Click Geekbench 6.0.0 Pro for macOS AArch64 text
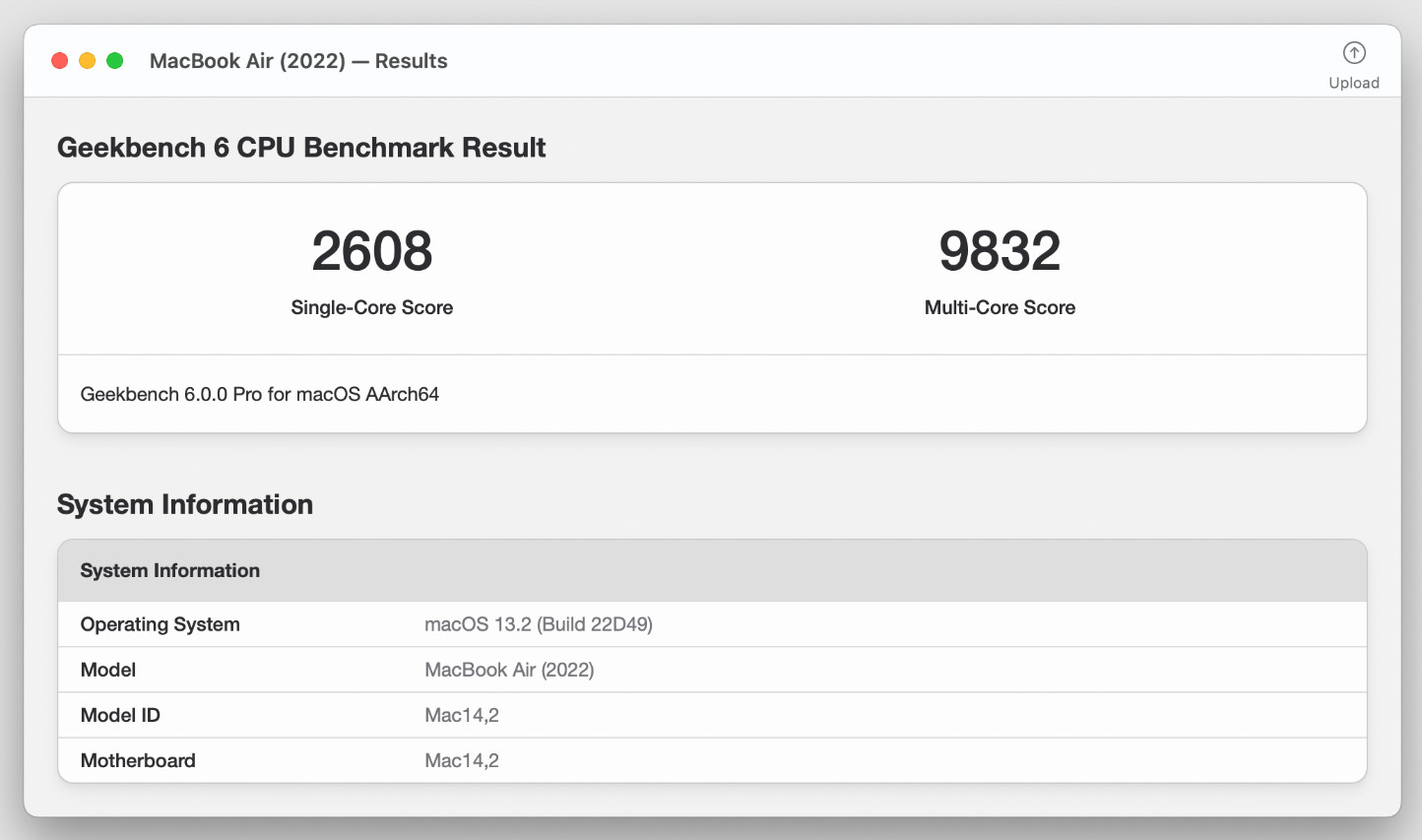Image resolution: width=1422 pixels, height=840 pixels. point(260,394)
